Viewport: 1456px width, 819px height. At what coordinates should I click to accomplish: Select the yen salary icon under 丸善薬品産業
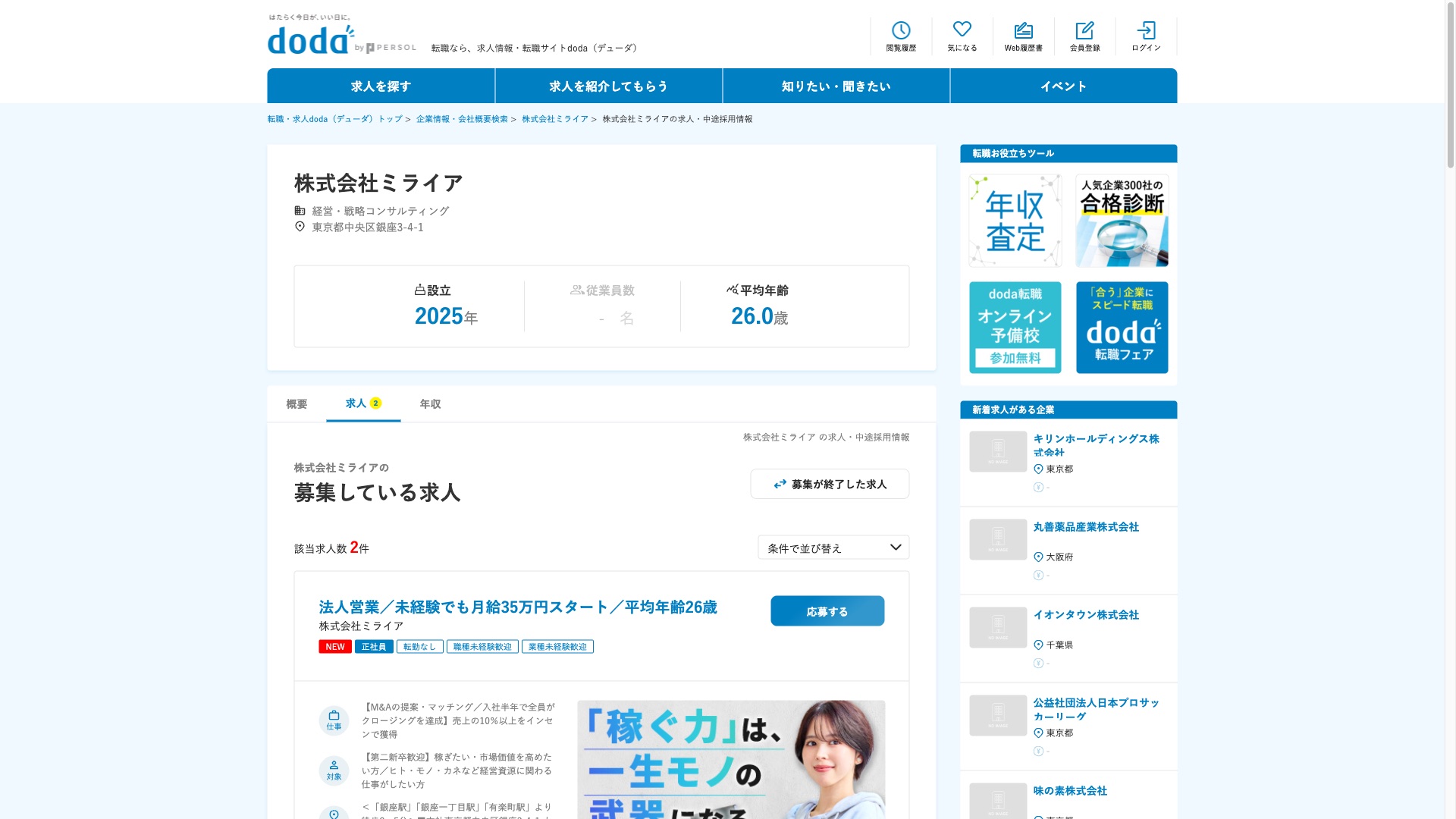click(1038, 575)
